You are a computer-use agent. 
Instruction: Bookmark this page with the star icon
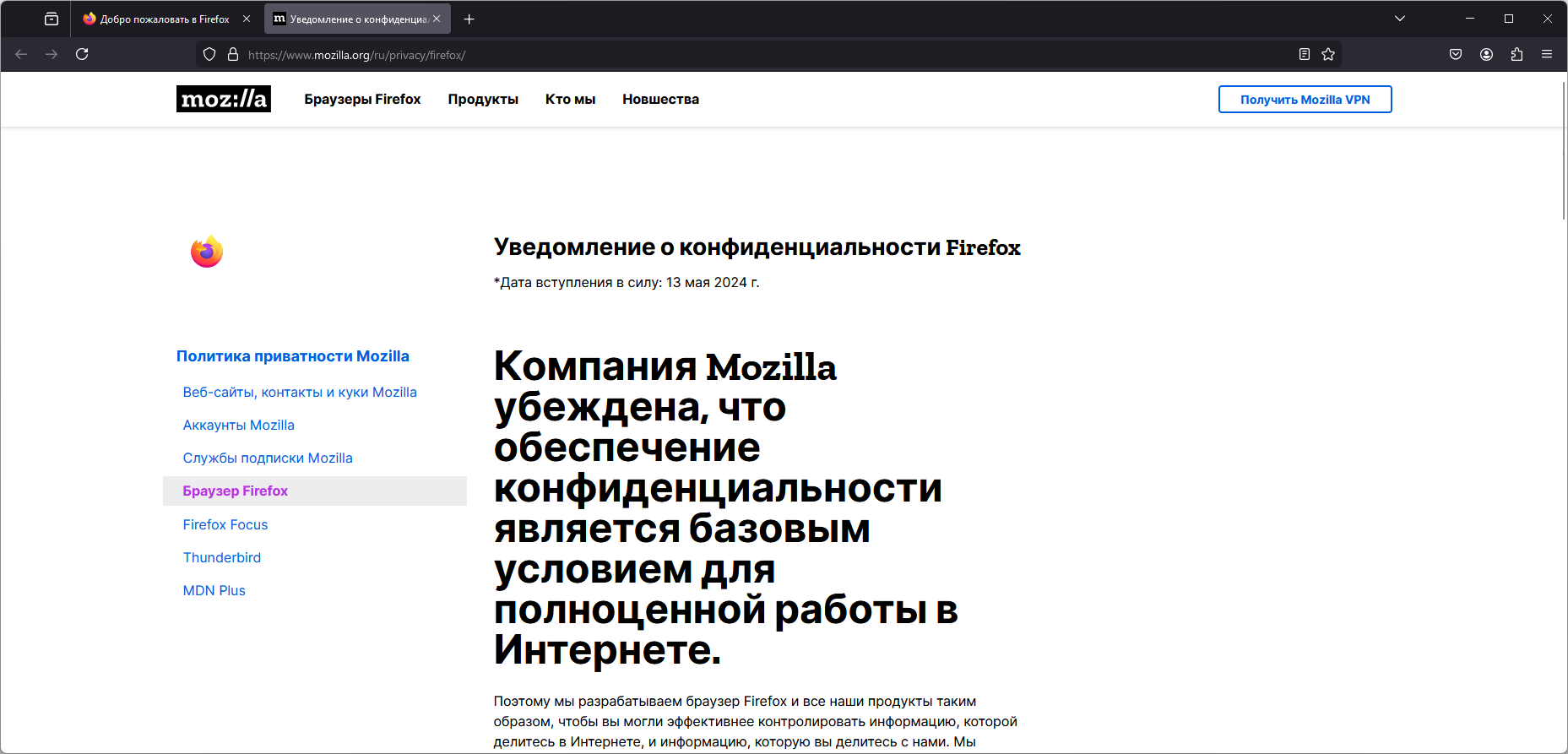tap(1328, 54)
